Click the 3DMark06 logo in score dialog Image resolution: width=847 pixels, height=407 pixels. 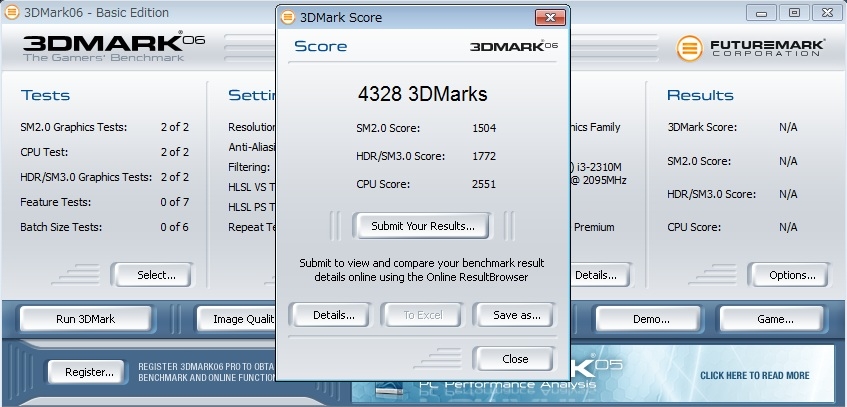click(x=514, y=46)
